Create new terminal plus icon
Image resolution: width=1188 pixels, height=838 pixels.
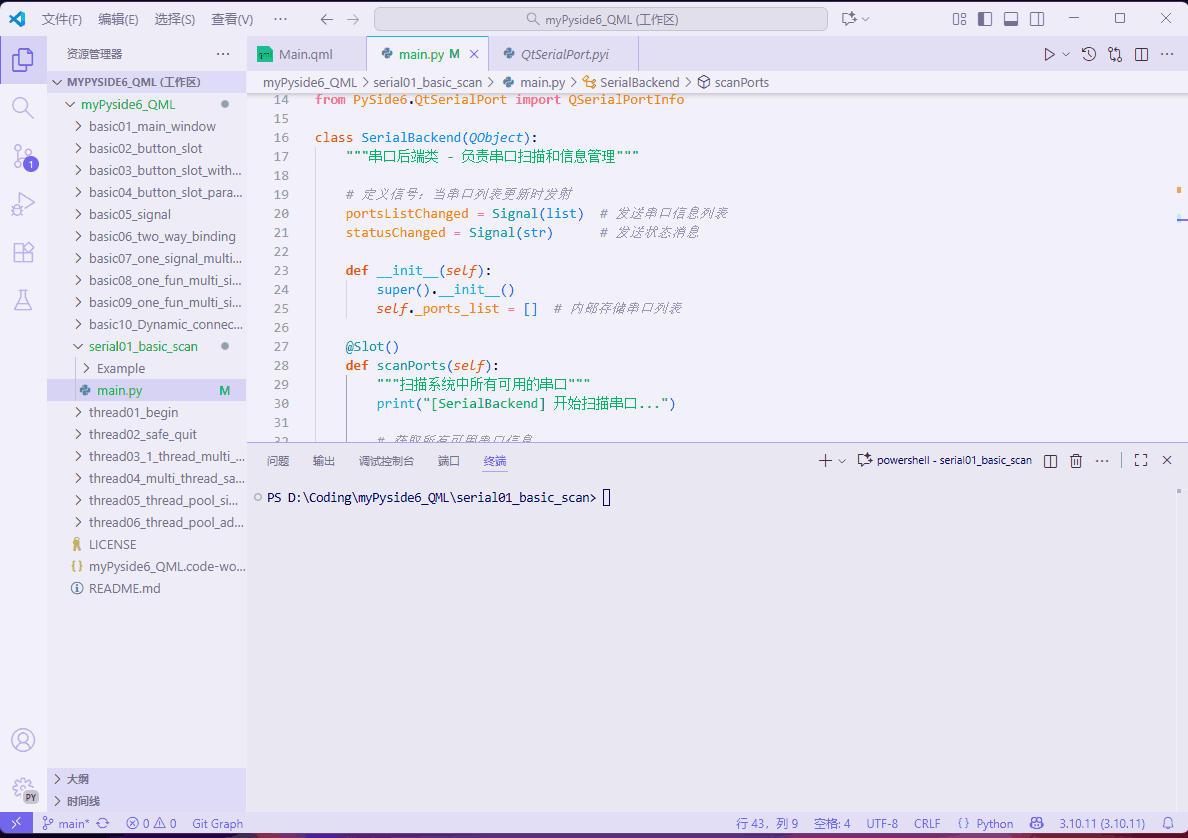tap(825, 461)
